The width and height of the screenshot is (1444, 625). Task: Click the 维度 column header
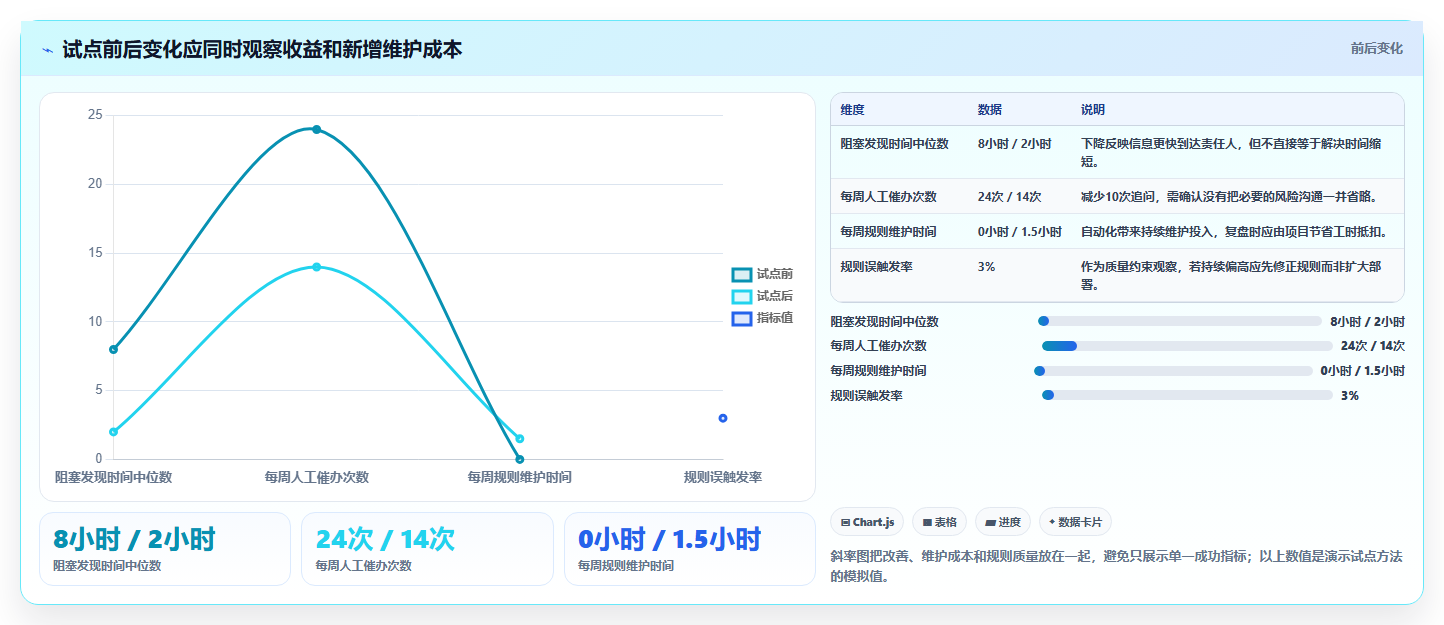coord(853,110)
